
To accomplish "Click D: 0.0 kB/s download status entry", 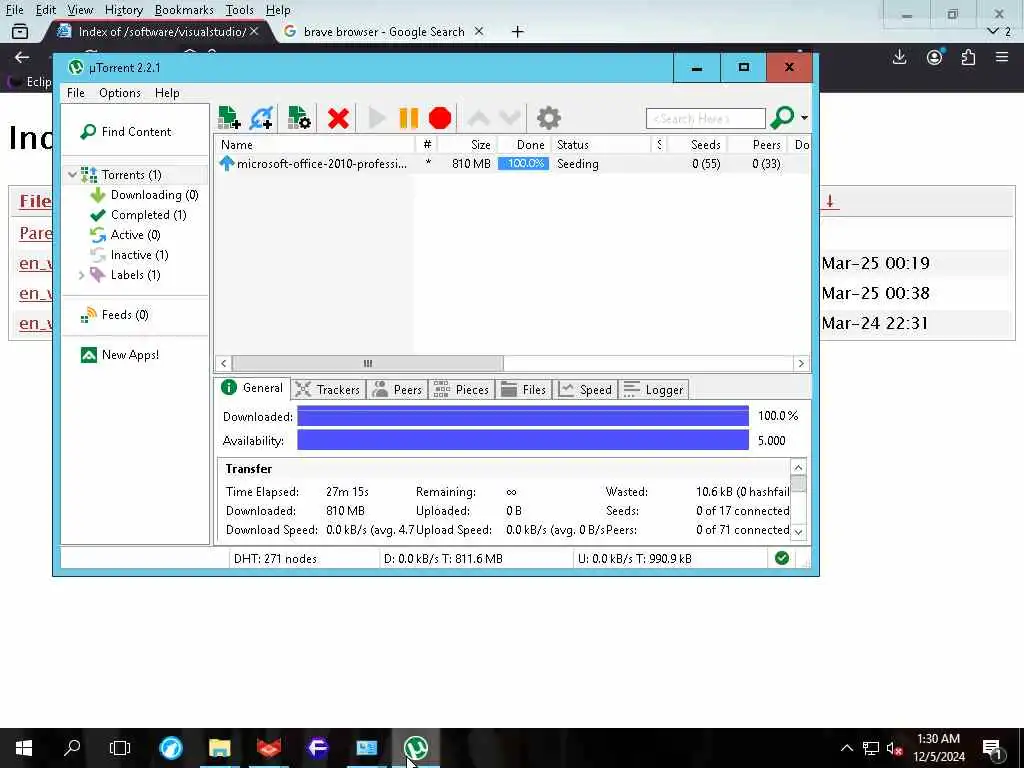I will 443,559.
